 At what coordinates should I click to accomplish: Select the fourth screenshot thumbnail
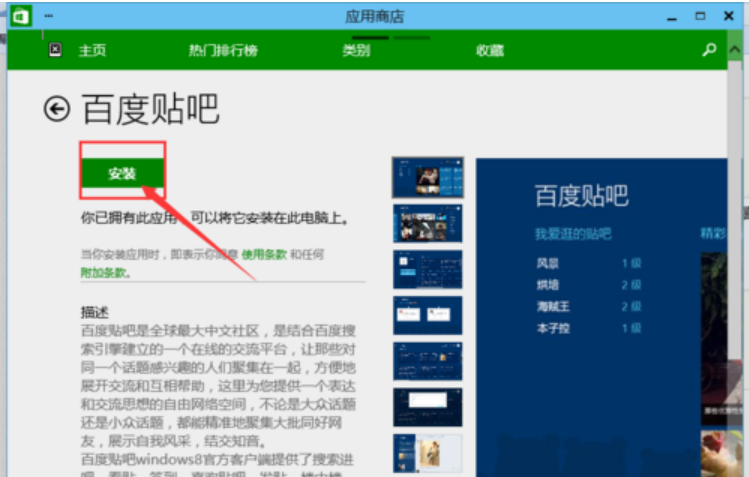(428, 315)
